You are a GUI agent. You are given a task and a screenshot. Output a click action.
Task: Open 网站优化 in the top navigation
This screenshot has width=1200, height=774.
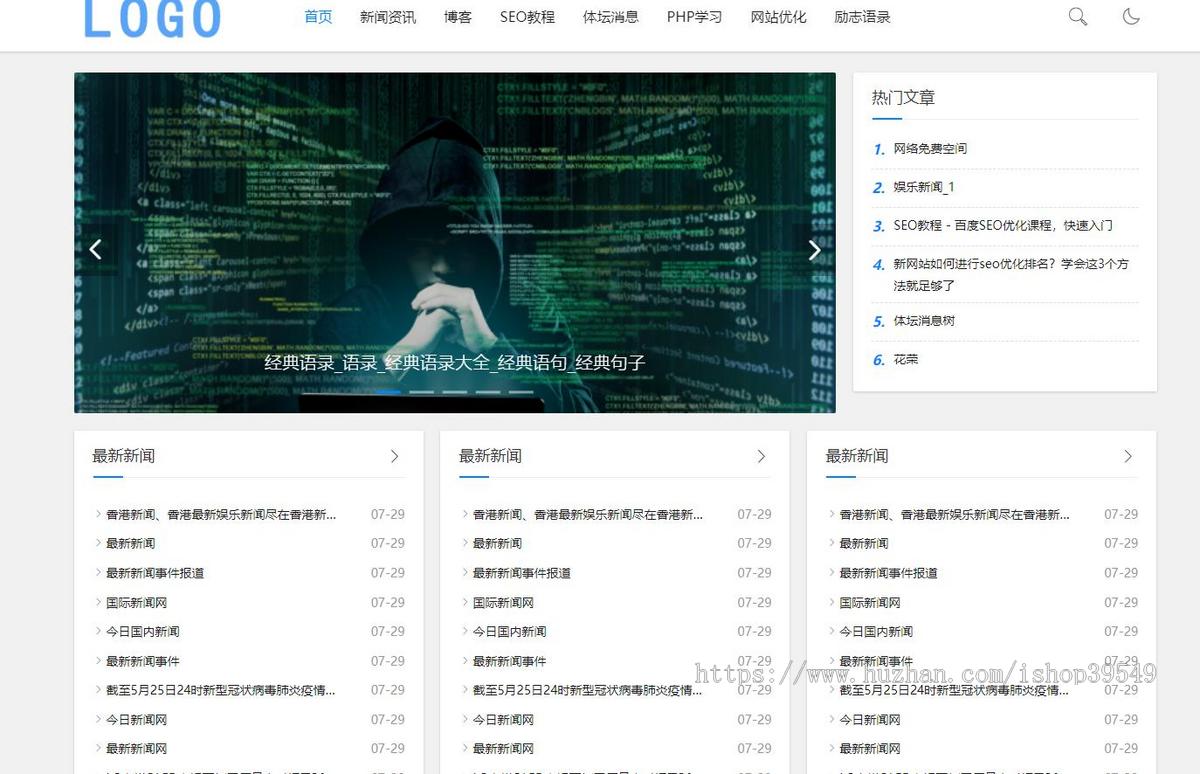click(x=778, y=17)
